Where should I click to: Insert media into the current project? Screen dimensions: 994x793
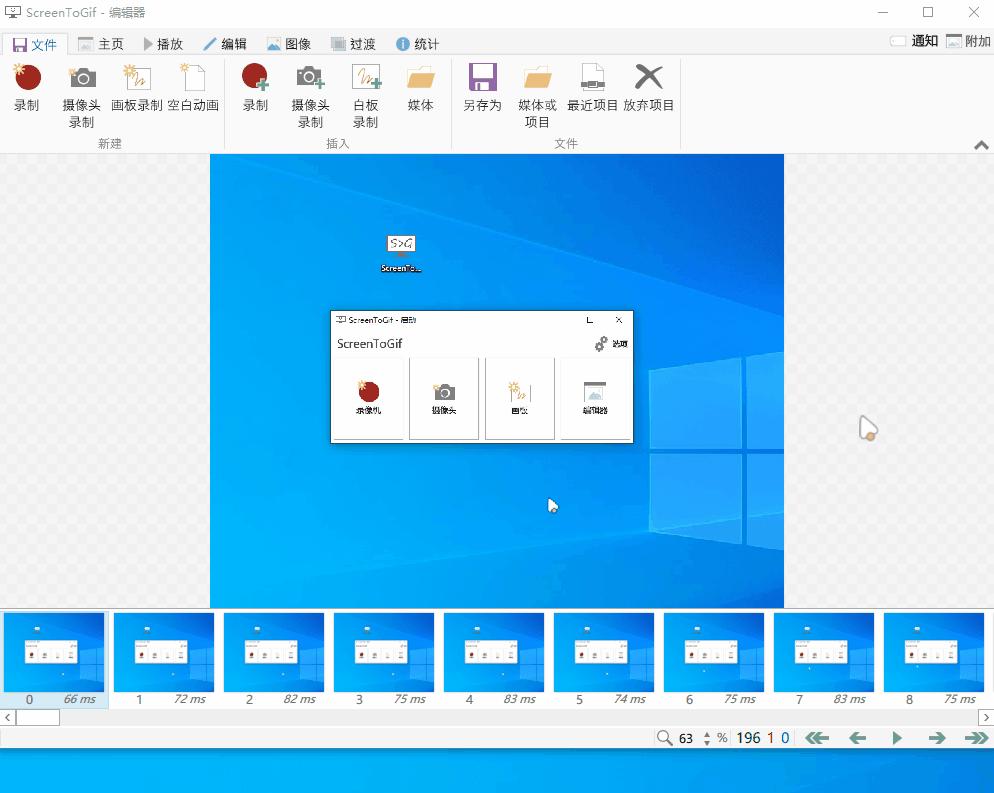[420, 95]
